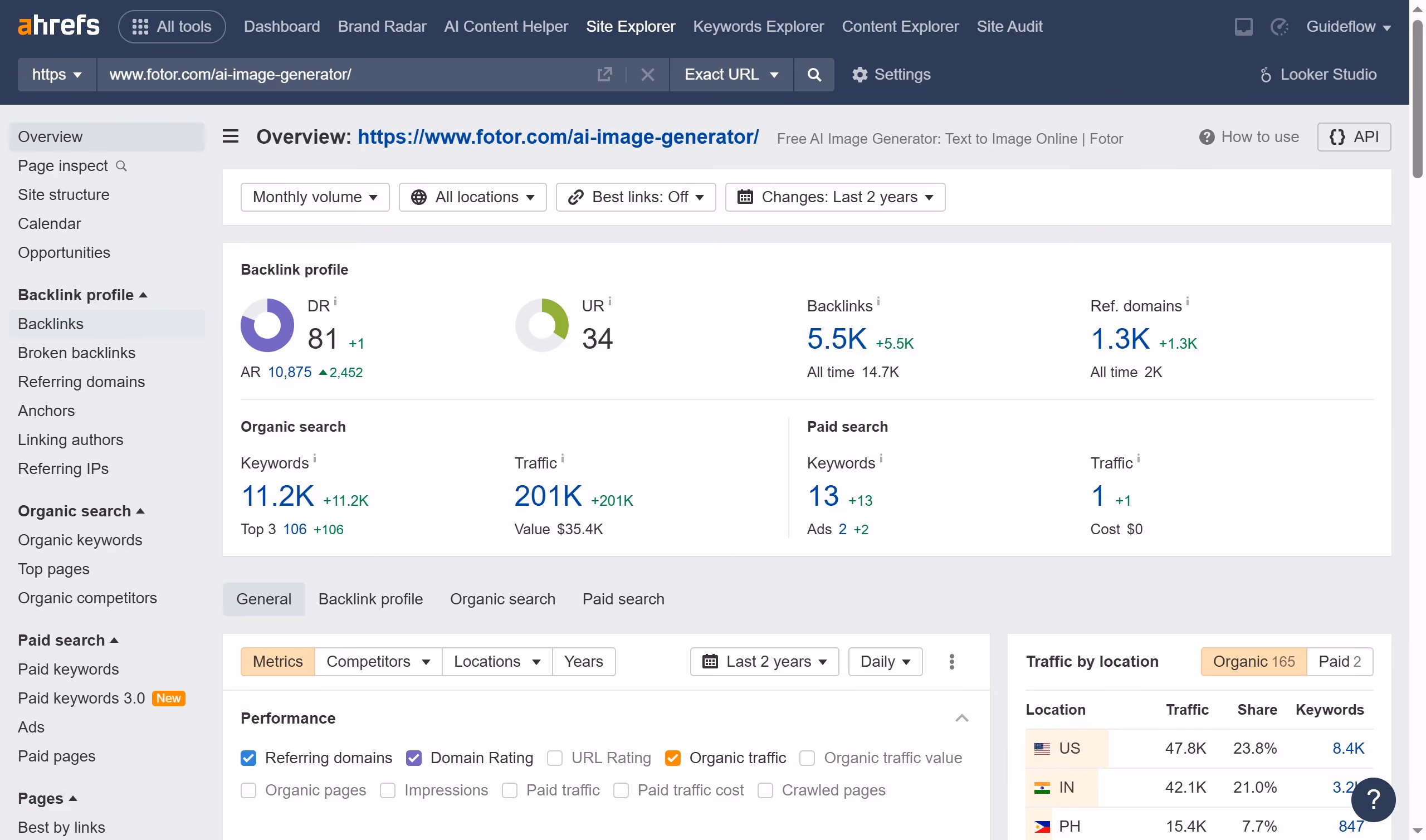This screenshot has width=1426, height=840.
Task: Open Changes: Last 2 years dropdown
Action: (835, 197)
